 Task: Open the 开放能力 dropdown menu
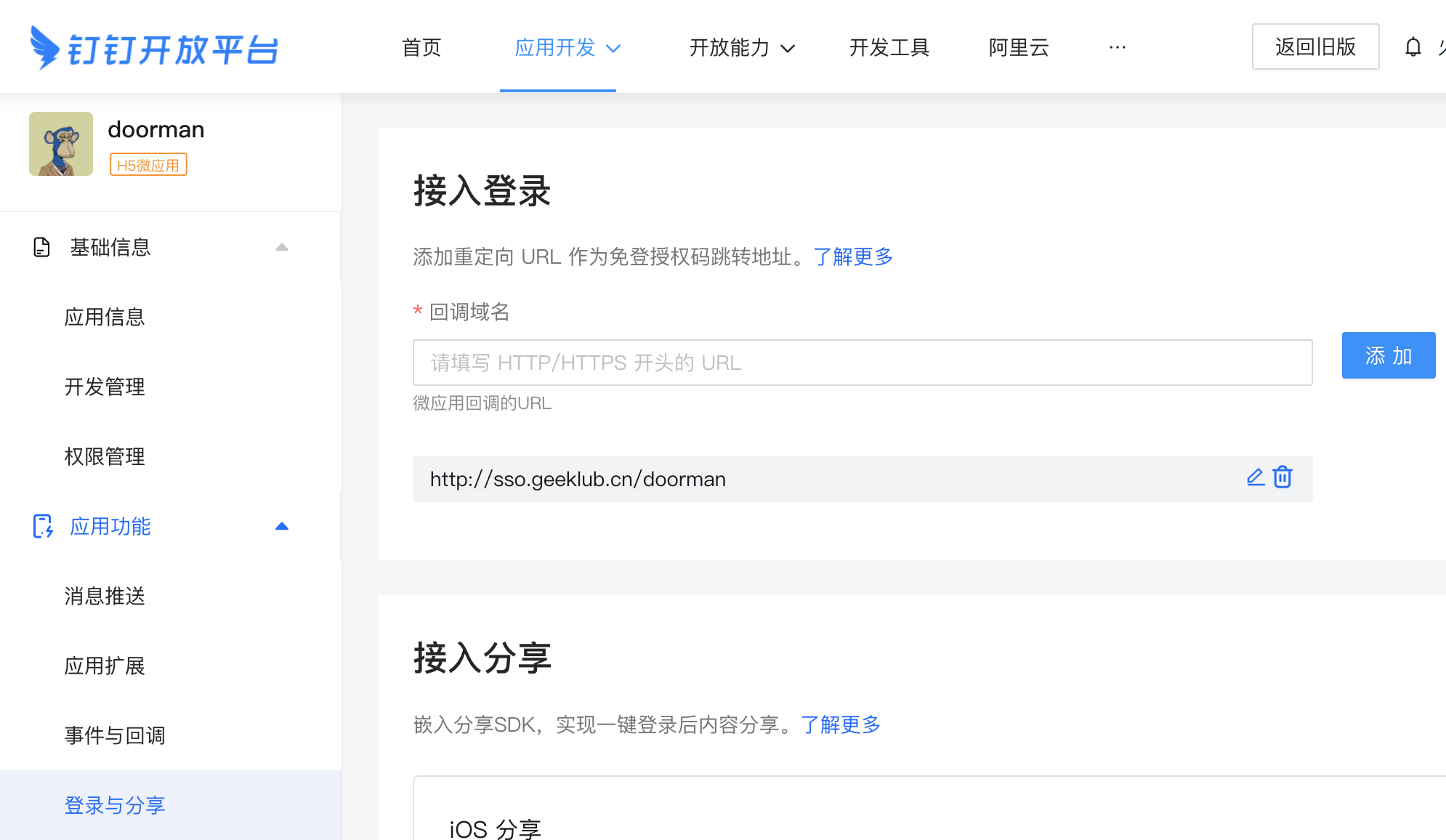pyautogui.click(x=741, y=48)
